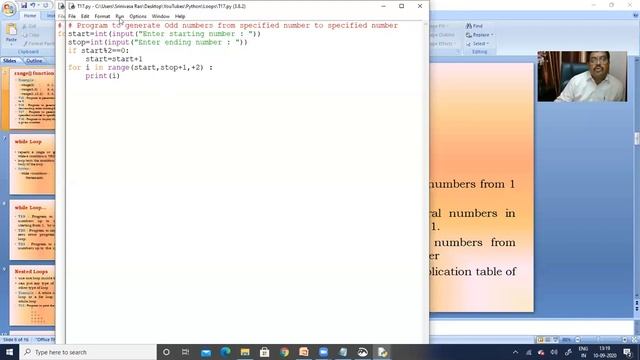Screen dimensions: 640x360
Task: Click the PowerPoint Help icon
Action: (636, 15)
